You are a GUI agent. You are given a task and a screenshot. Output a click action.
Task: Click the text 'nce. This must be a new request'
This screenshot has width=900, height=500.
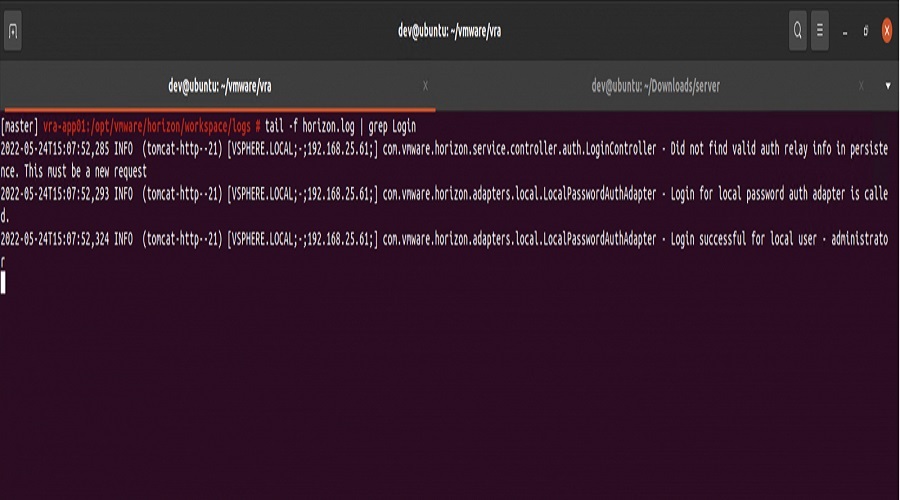pos(73,171)
